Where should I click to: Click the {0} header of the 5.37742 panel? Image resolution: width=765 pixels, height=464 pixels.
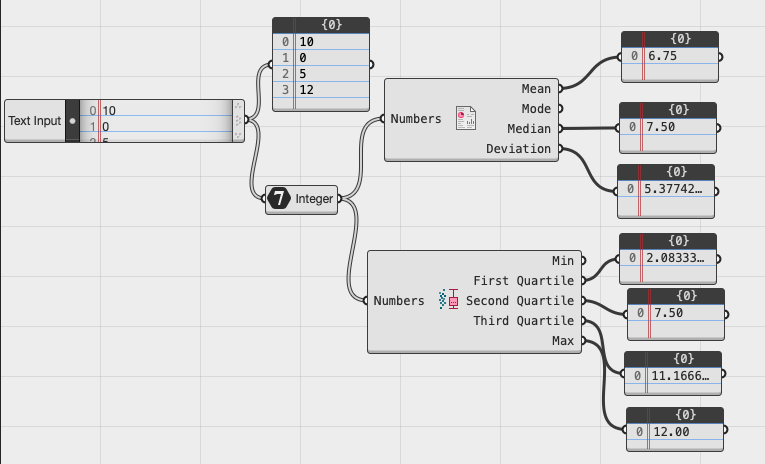666,172
